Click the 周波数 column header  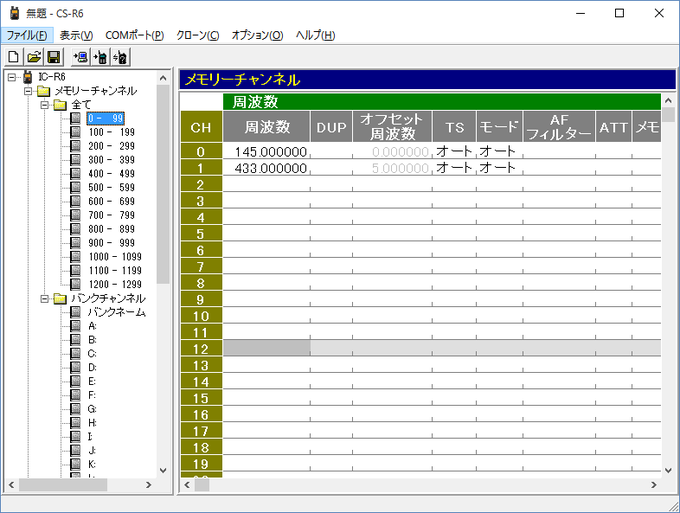[267, 127]
